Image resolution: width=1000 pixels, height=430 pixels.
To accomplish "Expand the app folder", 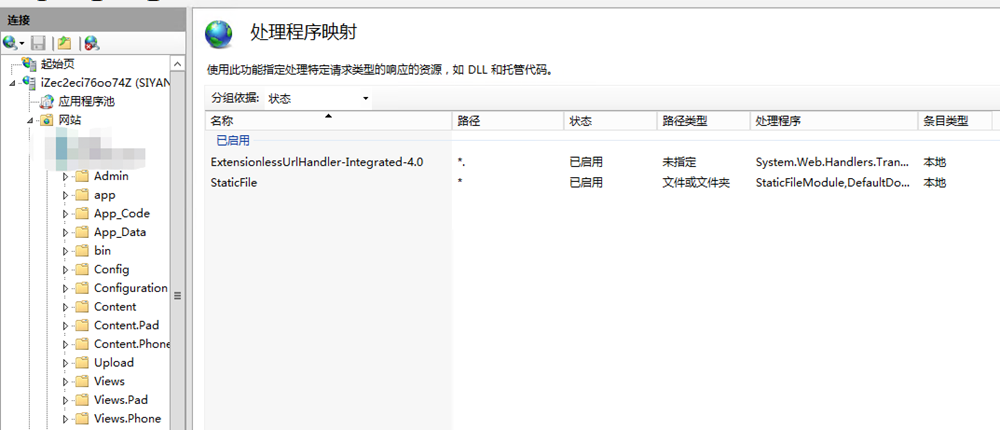I will point(65,195).
